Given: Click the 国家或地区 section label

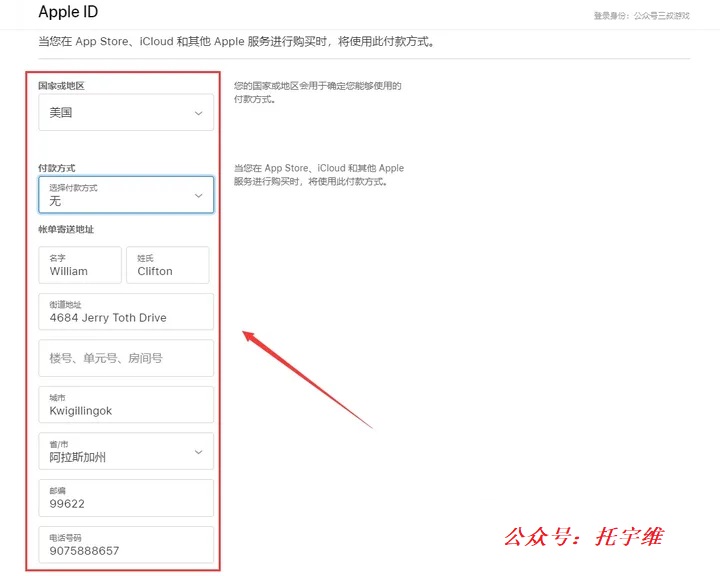Looking at the screenshot, I should pyautogui.click(x=62, y=86).
